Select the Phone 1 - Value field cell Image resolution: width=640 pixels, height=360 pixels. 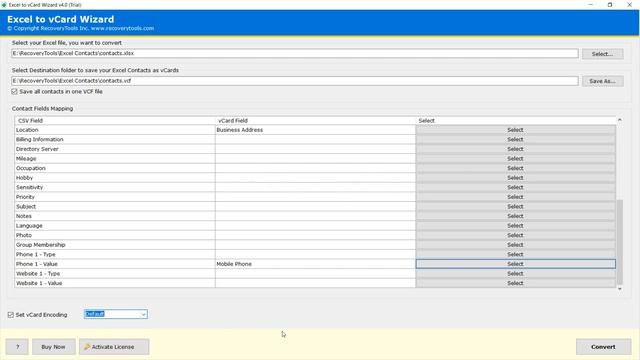click(115, 264)
